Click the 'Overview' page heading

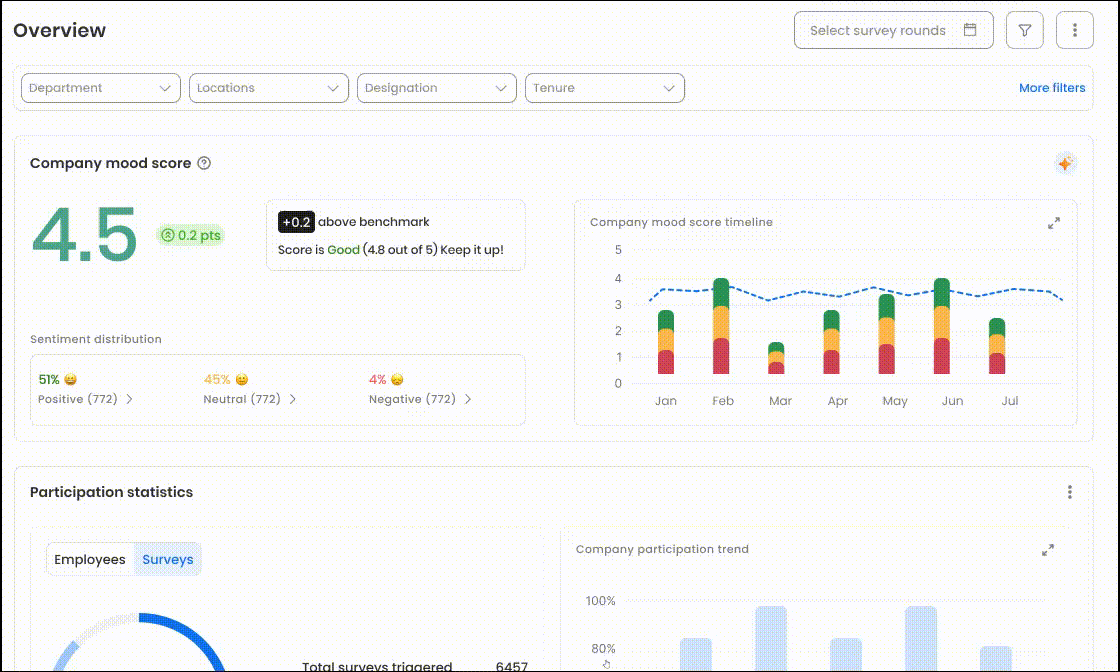point(59,30)
